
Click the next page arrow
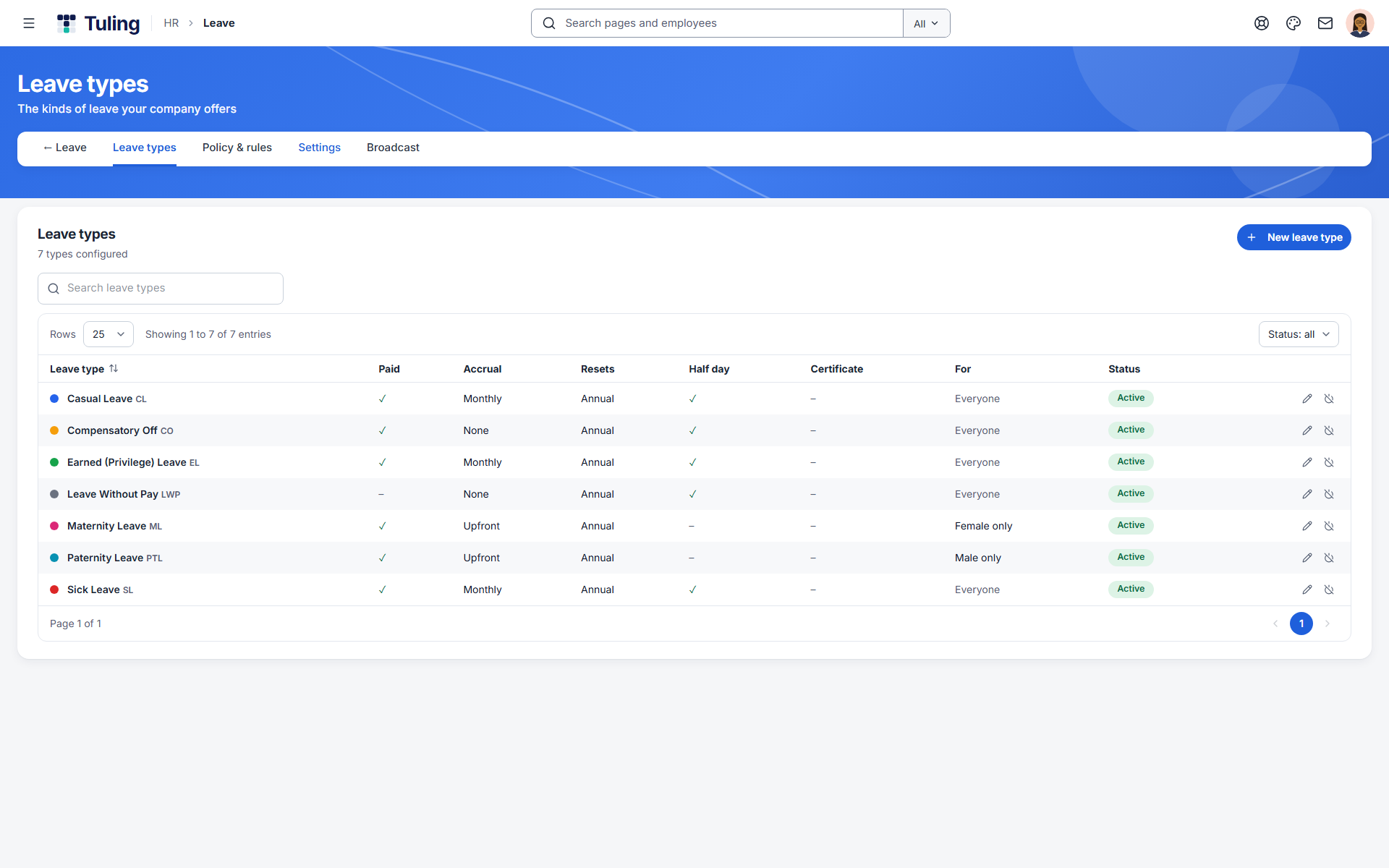(1328, 624)
